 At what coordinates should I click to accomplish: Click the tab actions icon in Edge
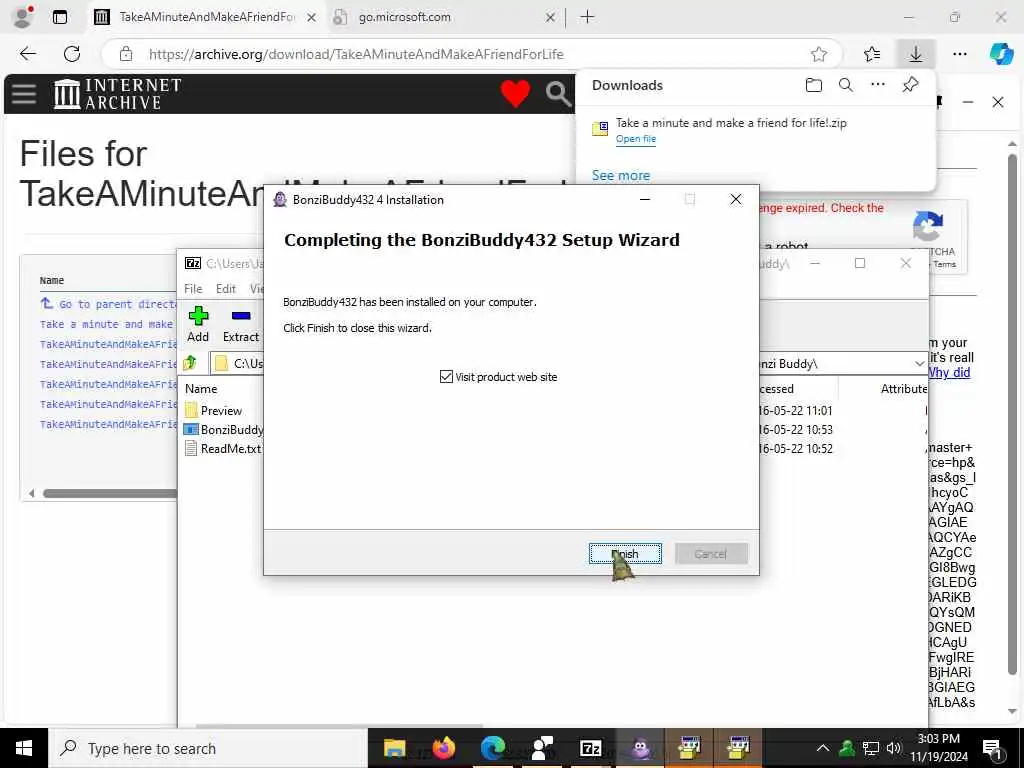click(x=60, y=17)
